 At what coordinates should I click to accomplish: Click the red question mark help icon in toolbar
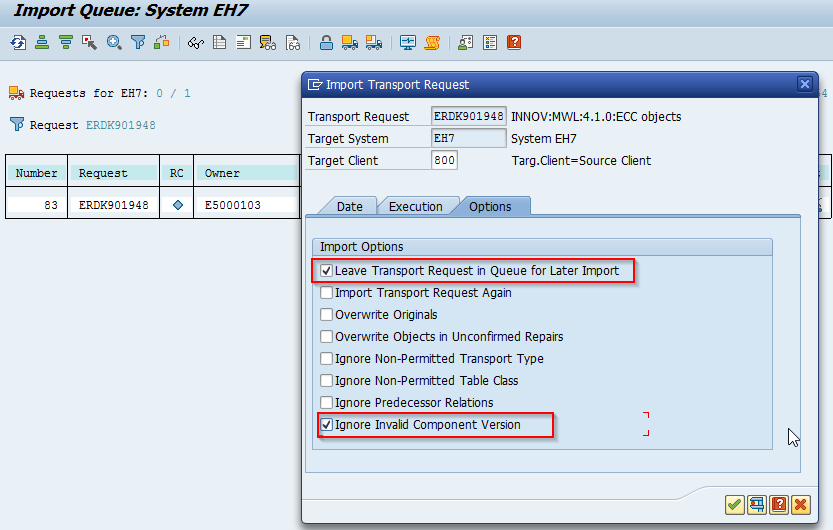point(514,42)
